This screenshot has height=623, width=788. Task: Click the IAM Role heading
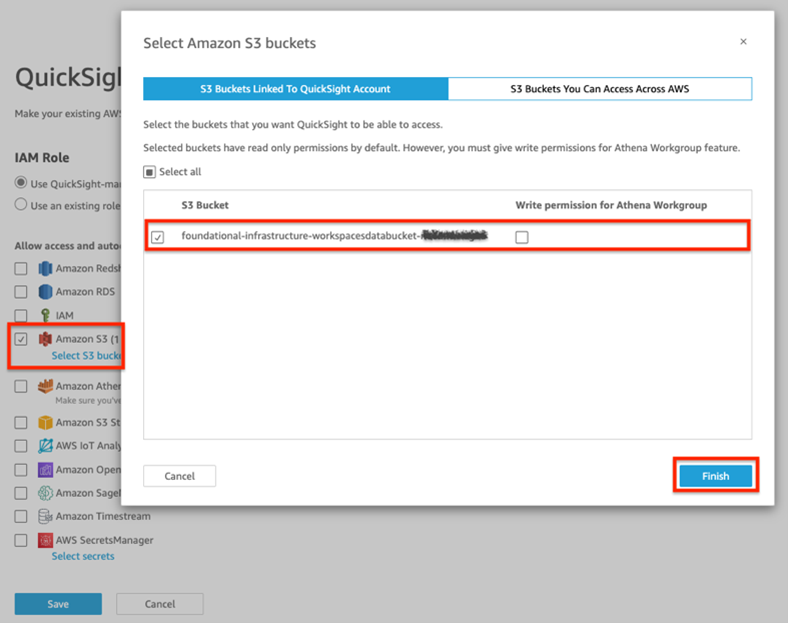tap(42, 158)
